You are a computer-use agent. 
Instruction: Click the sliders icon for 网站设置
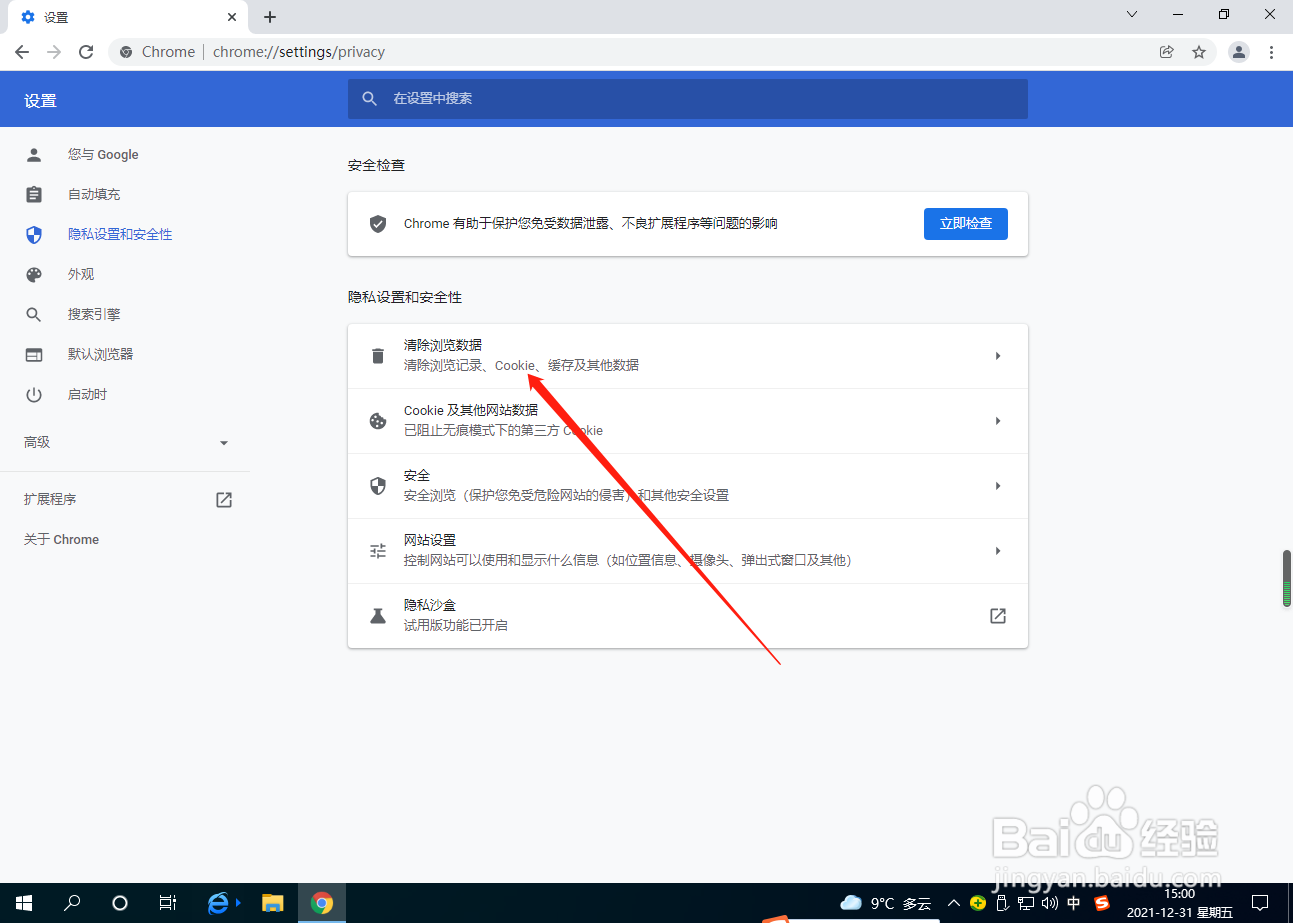pyautogui.click(x=378, y=551)
